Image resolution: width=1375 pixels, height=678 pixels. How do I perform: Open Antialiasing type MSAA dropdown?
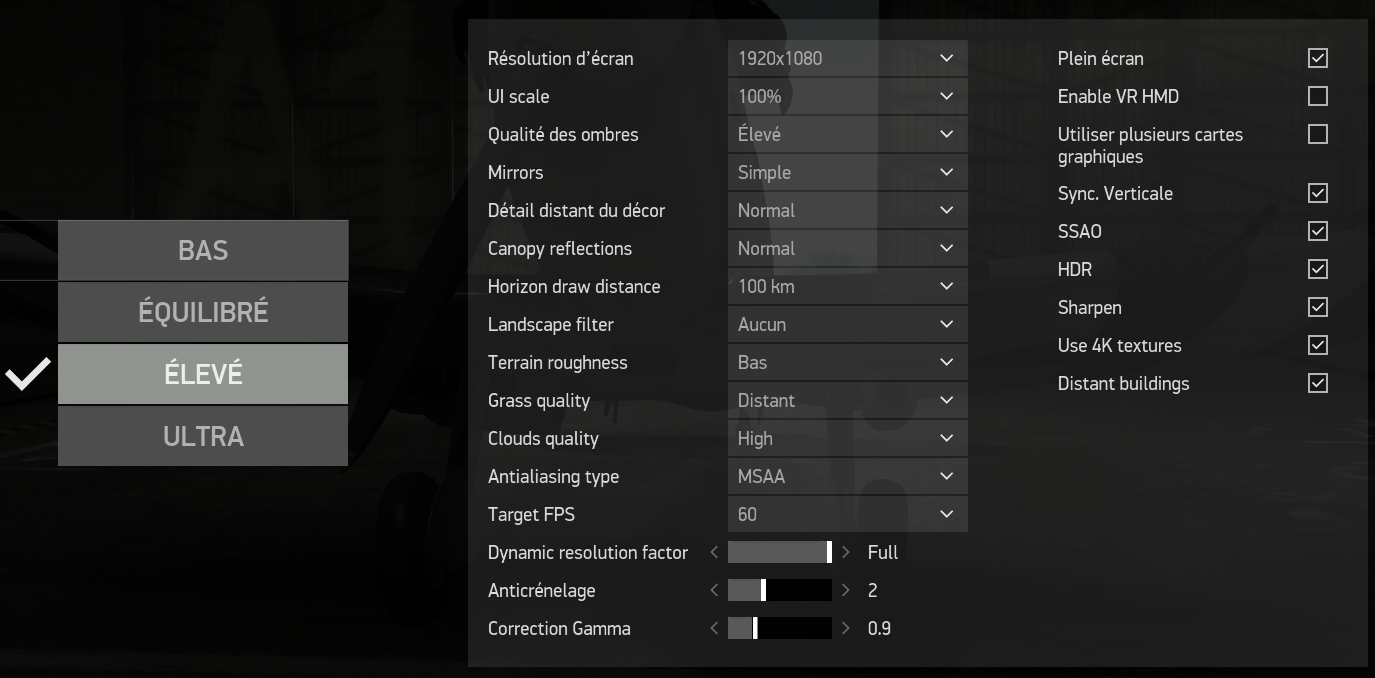[847, 476]
